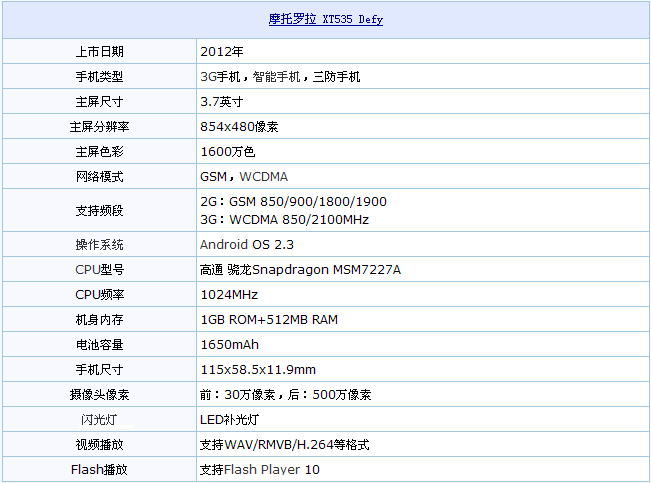Viewport: 651px width, 483px height.
Task: Click the 2G：GSM 850/900/1800/1900 frequency line
Action: pos(293,202)
